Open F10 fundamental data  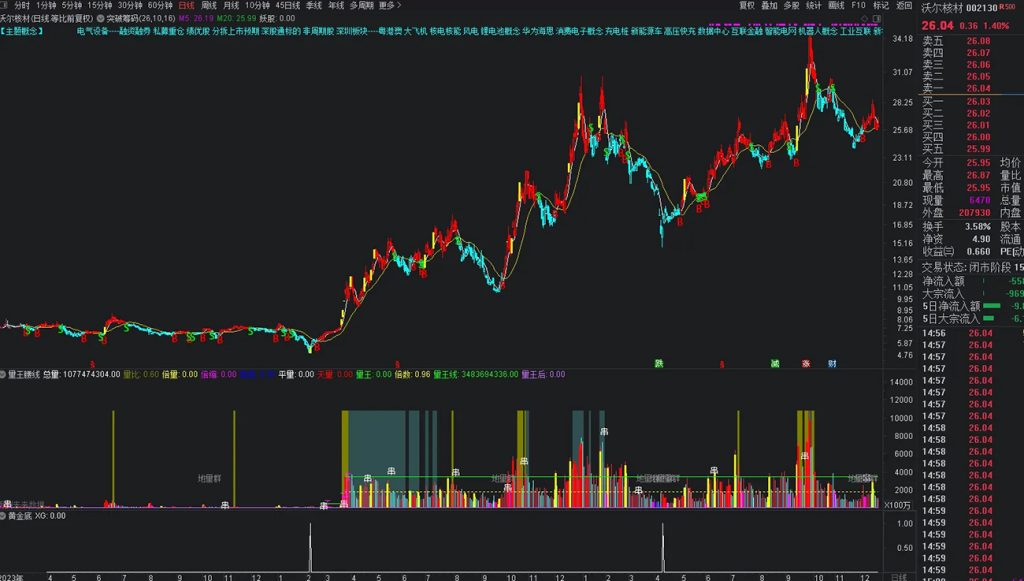point(857,5)
